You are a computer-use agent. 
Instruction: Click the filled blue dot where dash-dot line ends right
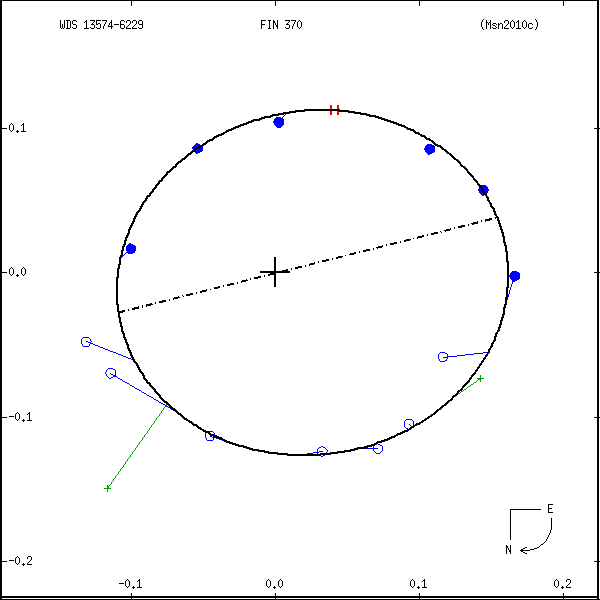(483, 190)
